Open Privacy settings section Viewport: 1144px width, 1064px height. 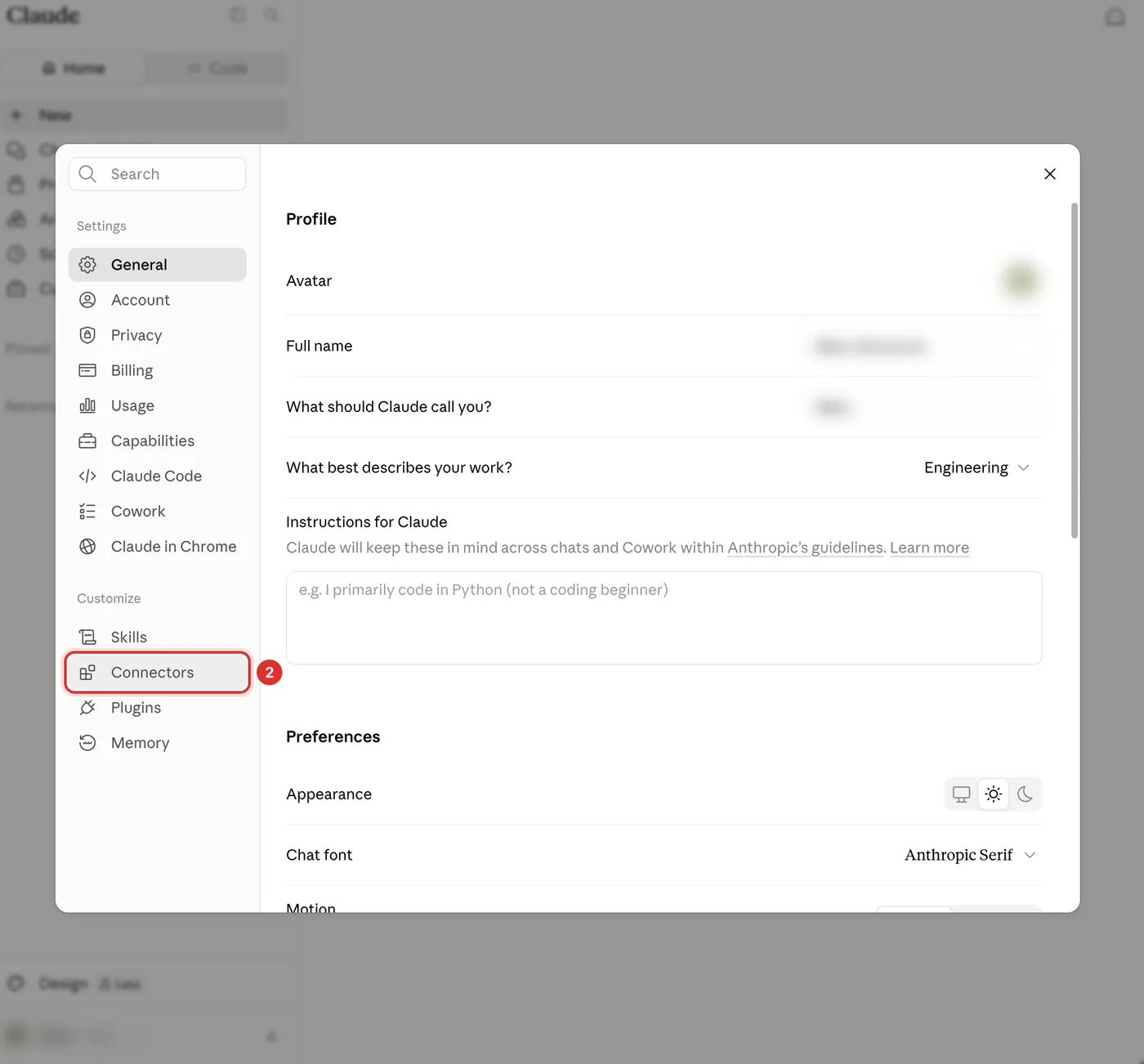(158, 335)
